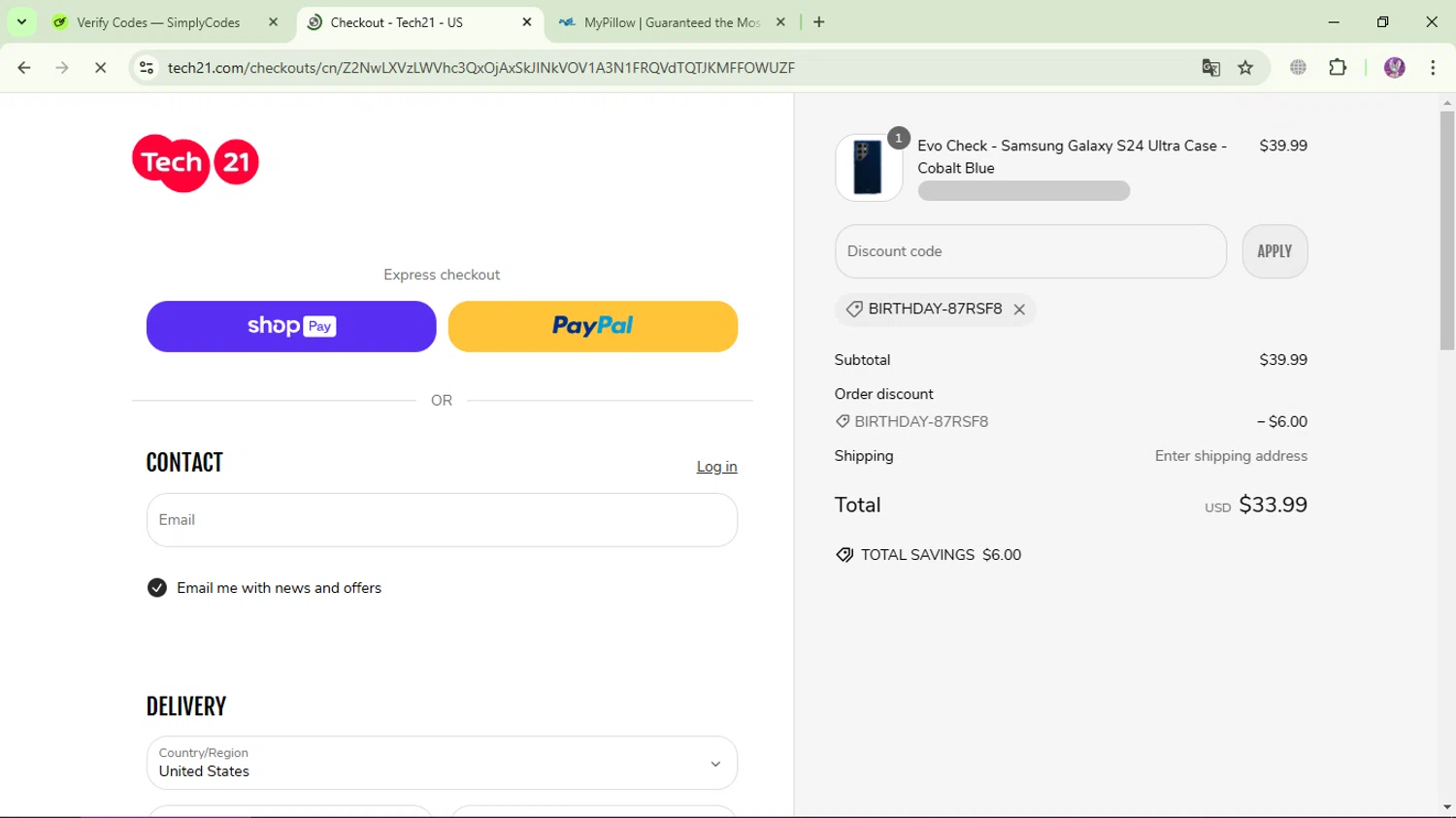1456x818 pixels.
Task: Minimize the browser window
Action: (x=1334, y=22)
